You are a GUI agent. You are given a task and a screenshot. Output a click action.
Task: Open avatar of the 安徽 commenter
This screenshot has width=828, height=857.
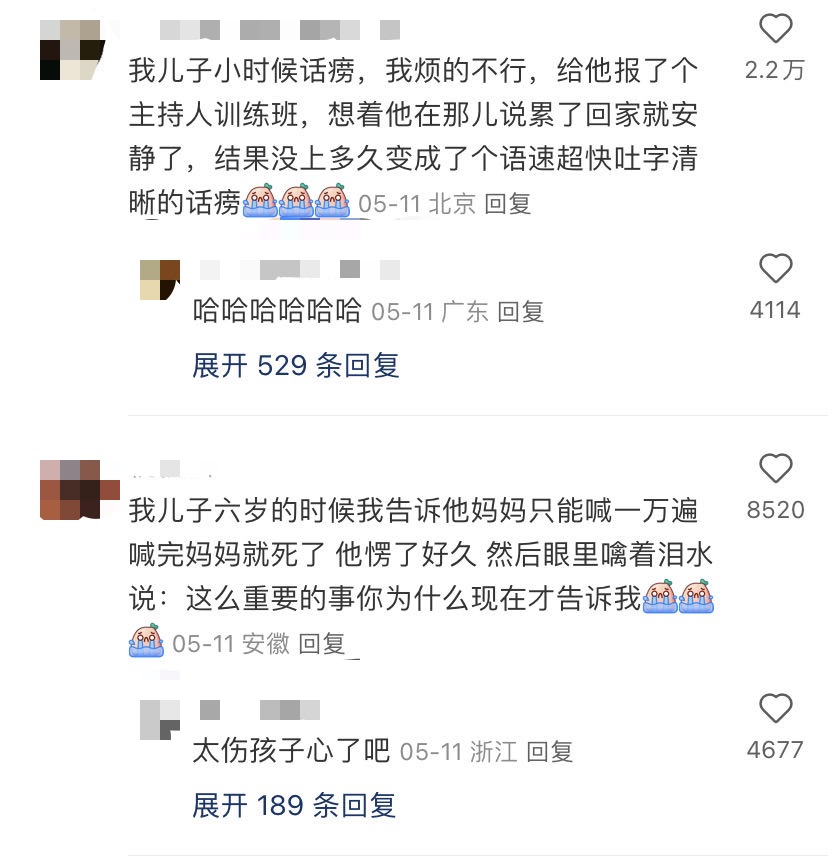click(x=79, y=490)
